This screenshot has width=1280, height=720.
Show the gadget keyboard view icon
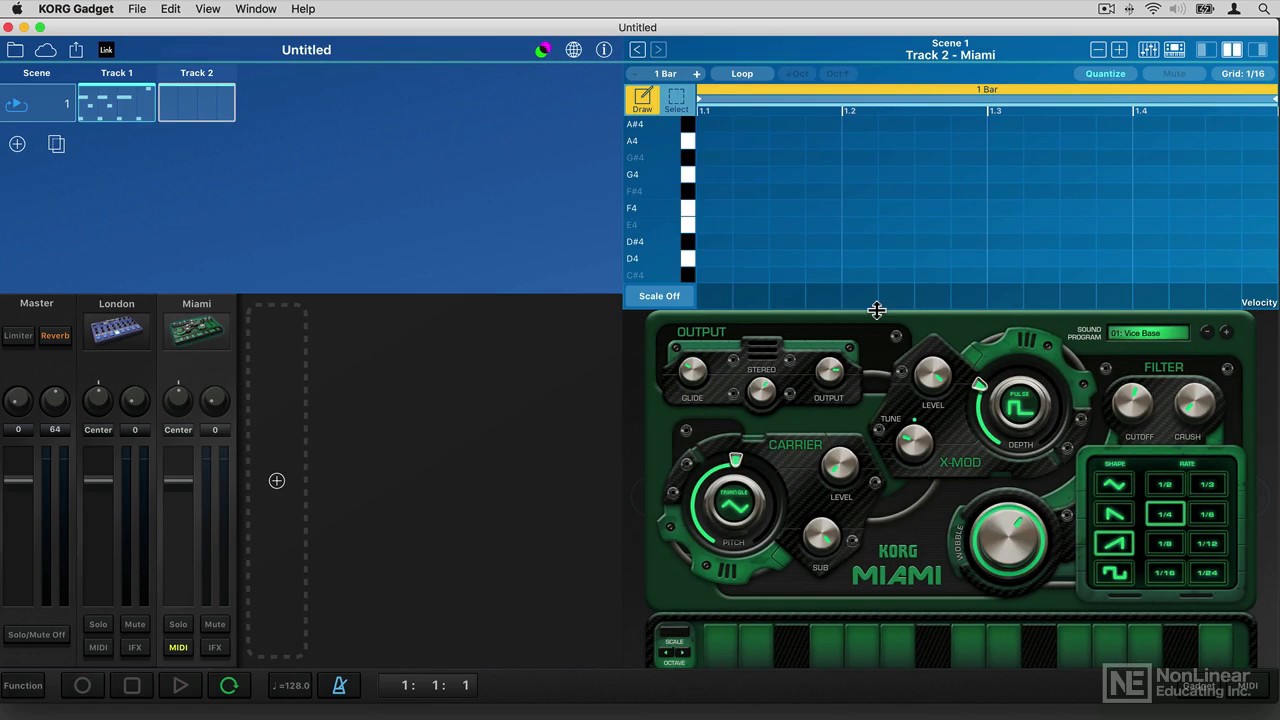pyautogui.click(x=1175, y=50)
